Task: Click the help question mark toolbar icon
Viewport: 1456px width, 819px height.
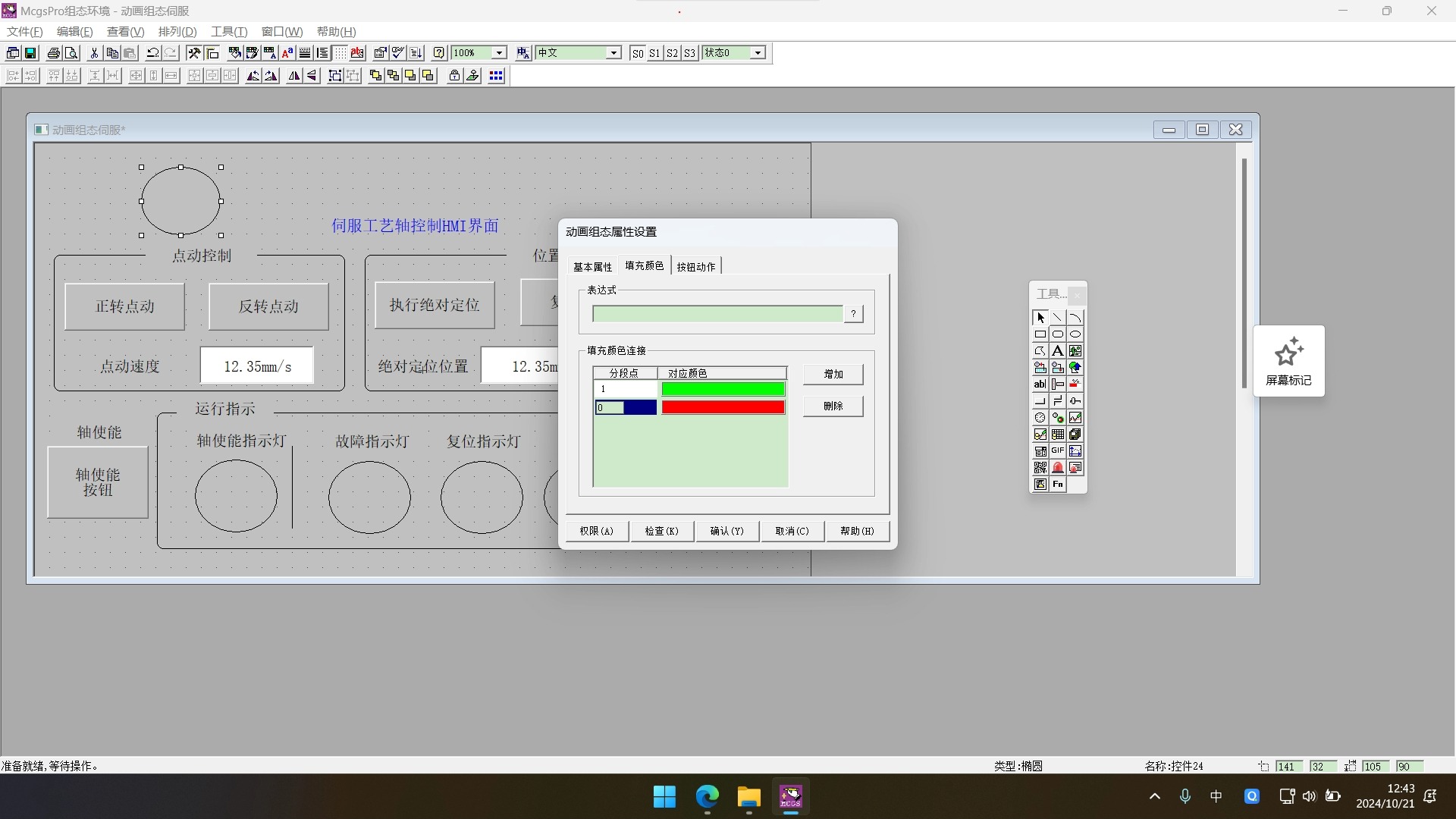Action: [439, 53]
